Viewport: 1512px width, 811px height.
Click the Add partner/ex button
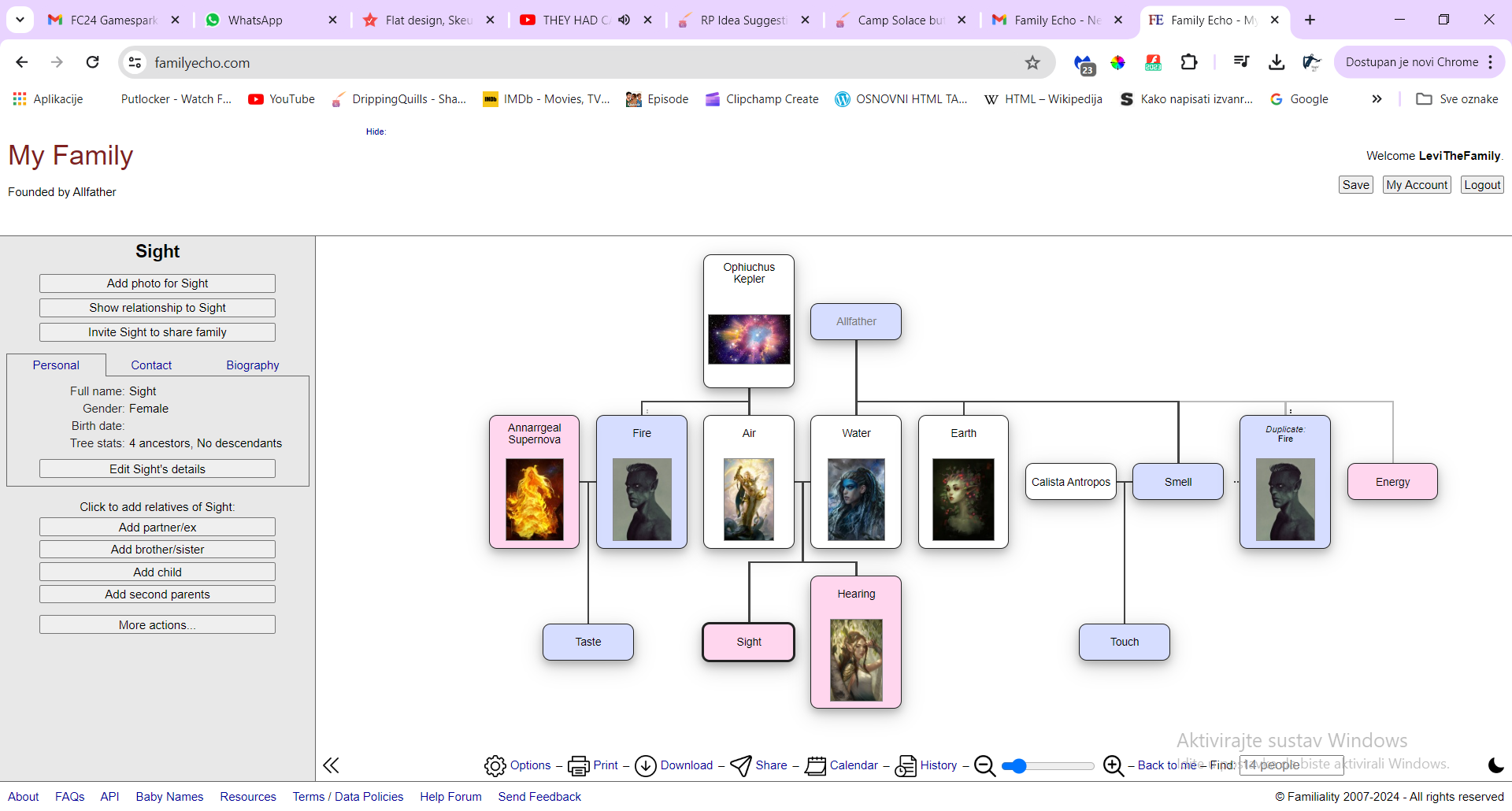pyautogui.click(x=157, y=528)
